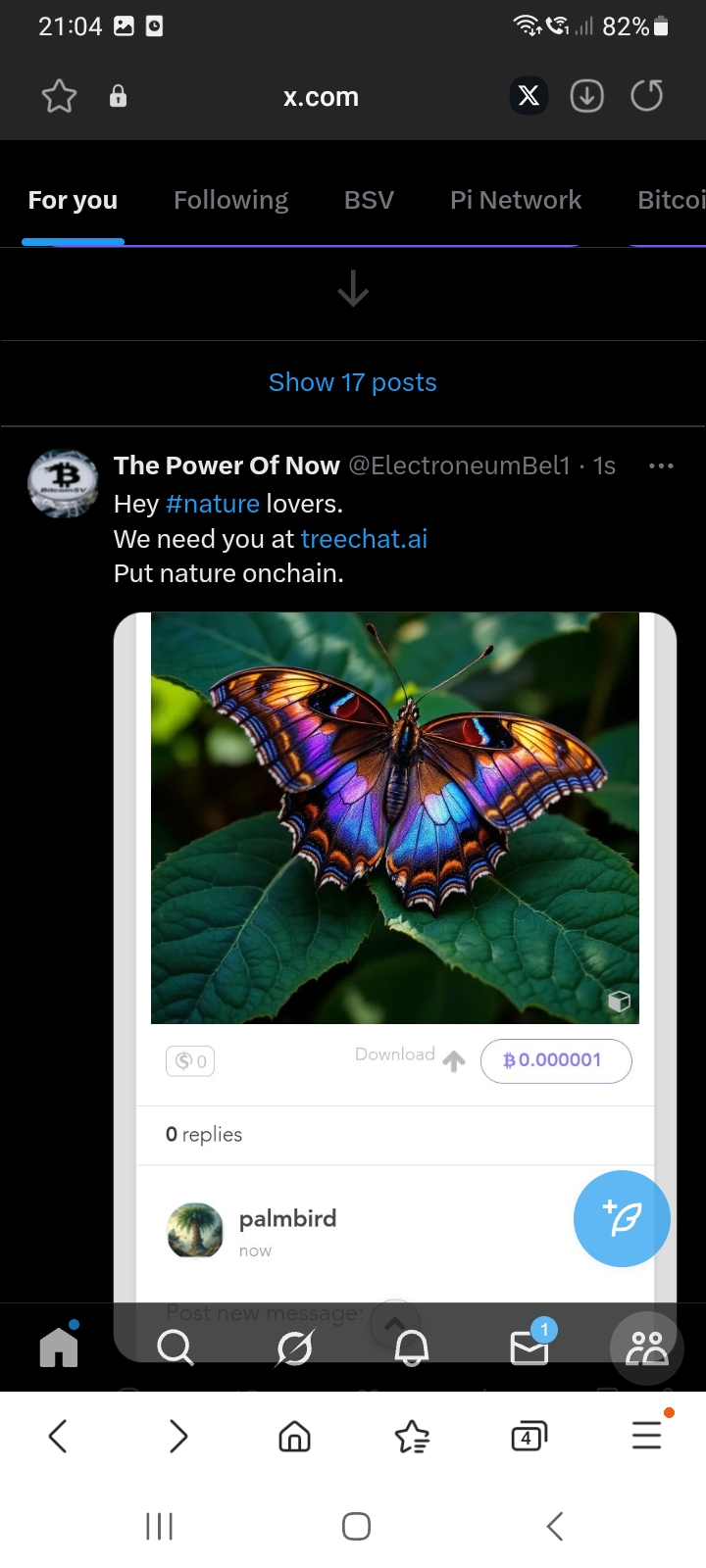The width and height of the screenshot is (706, 1568).
Task: Compose new post with feather button
Action: click(x=622, y=1219)
